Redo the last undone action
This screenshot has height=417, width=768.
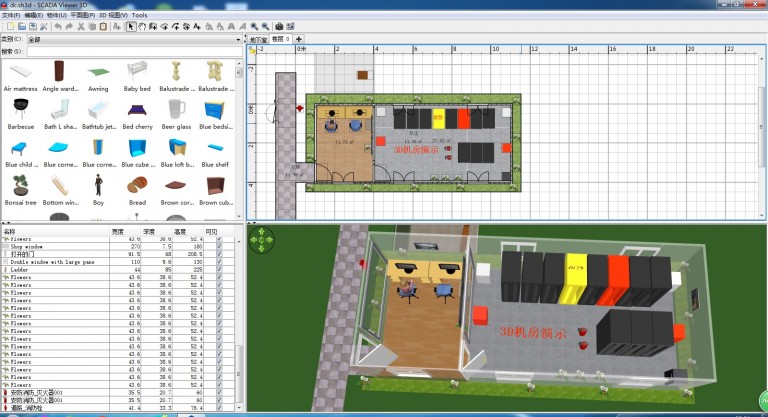pos(69,26)
